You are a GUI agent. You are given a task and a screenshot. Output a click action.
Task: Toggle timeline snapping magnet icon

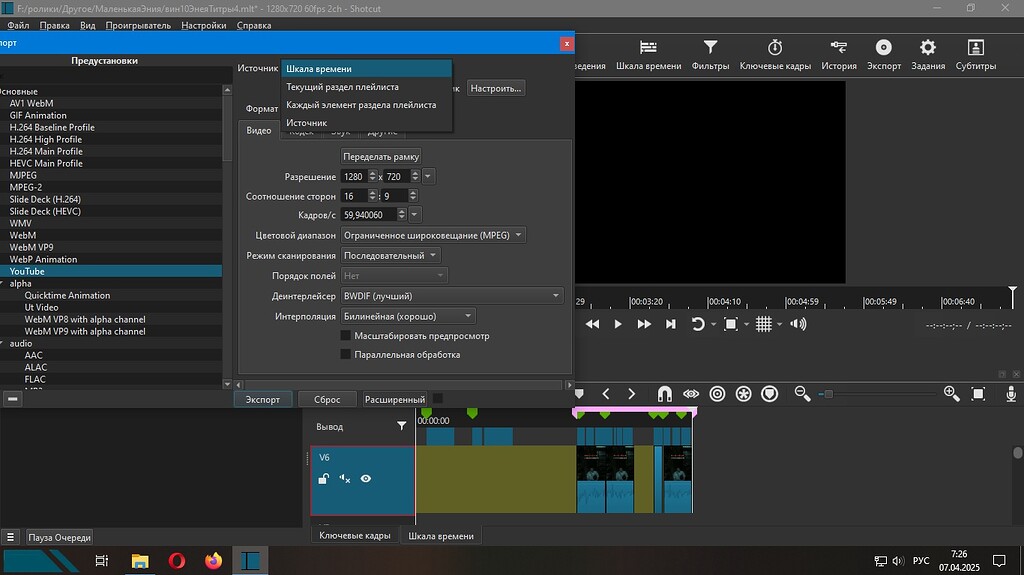coord(664,394)
